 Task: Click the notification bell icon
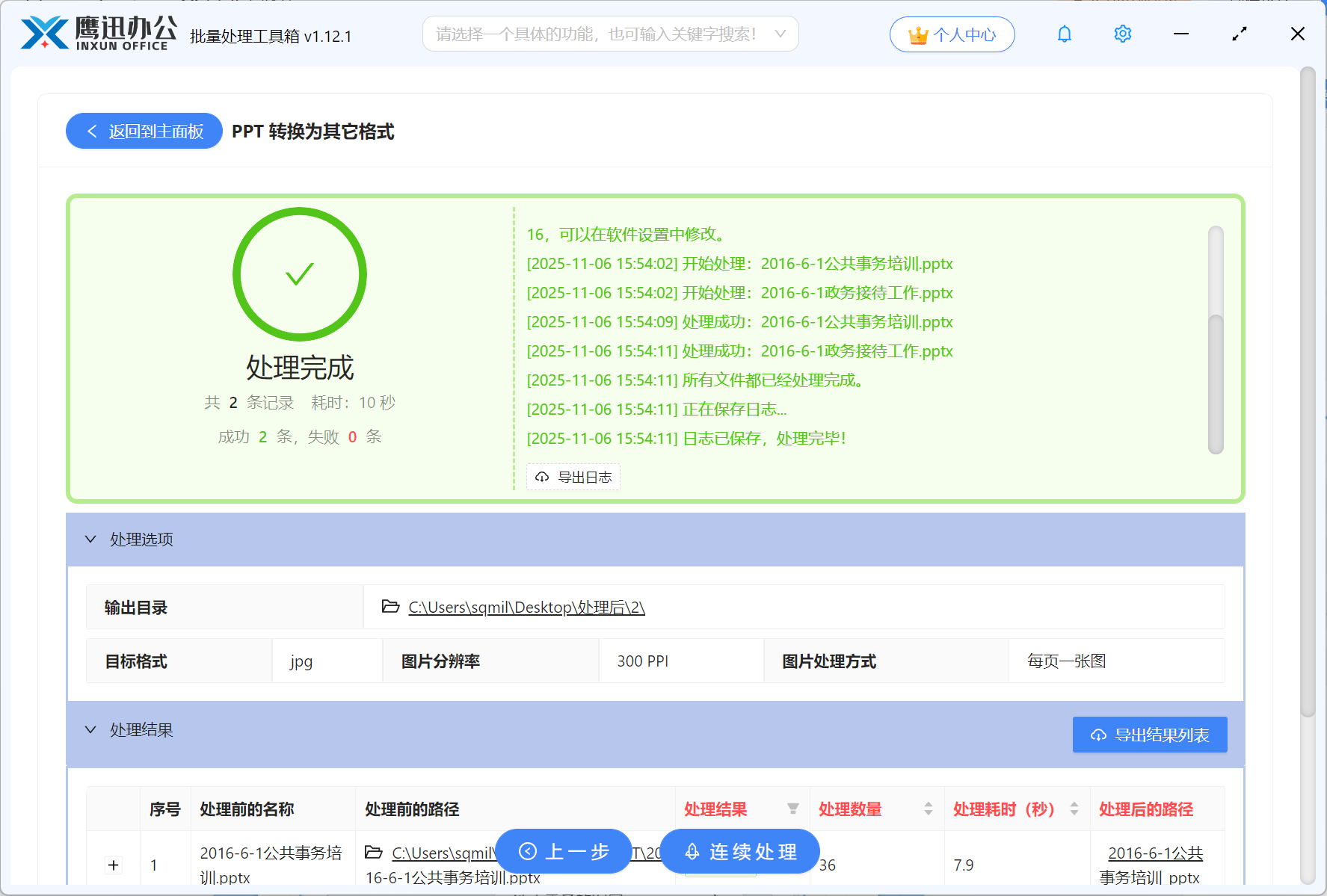point(1064,34)
